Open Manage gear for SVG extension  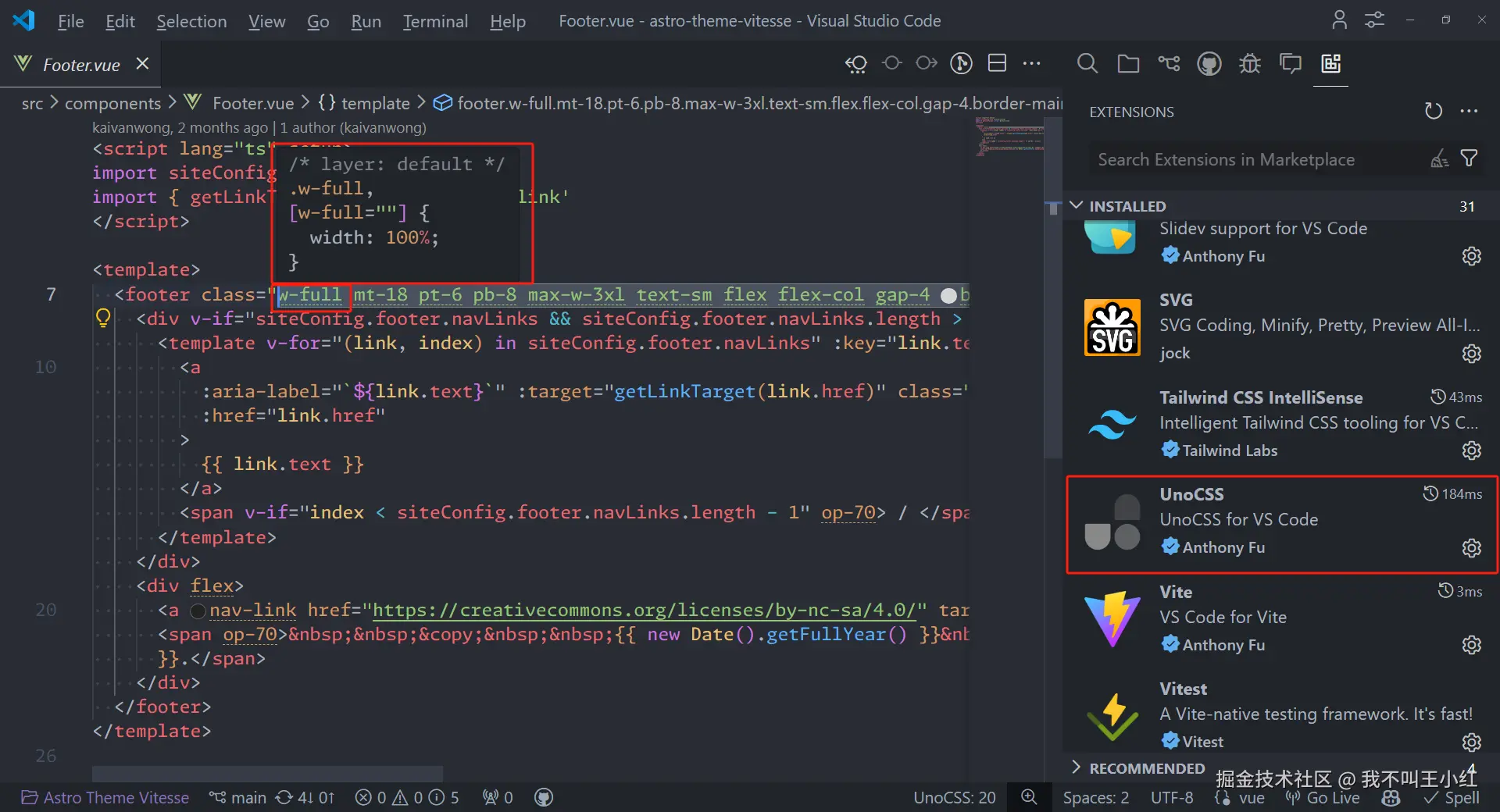click(1471, 354)
